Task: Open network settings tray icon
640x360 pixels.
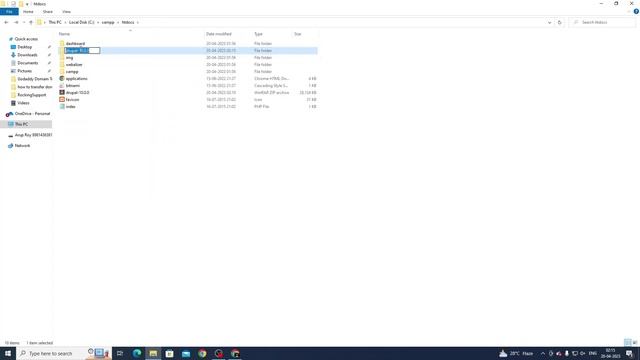Action: click(x=575, y=353)
